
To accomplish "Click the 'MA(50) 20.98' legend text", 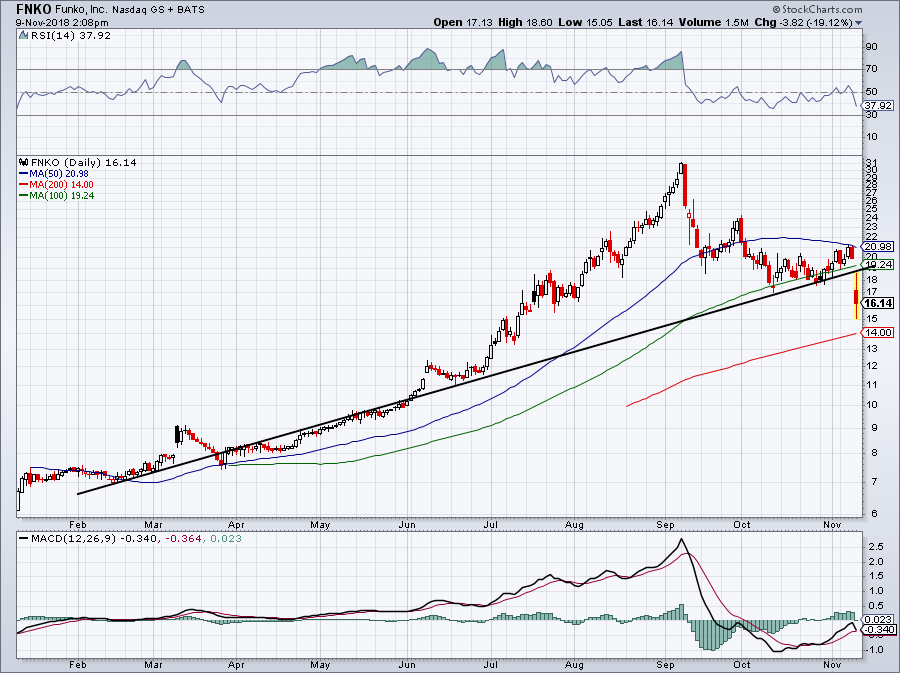I will point(59,173).
